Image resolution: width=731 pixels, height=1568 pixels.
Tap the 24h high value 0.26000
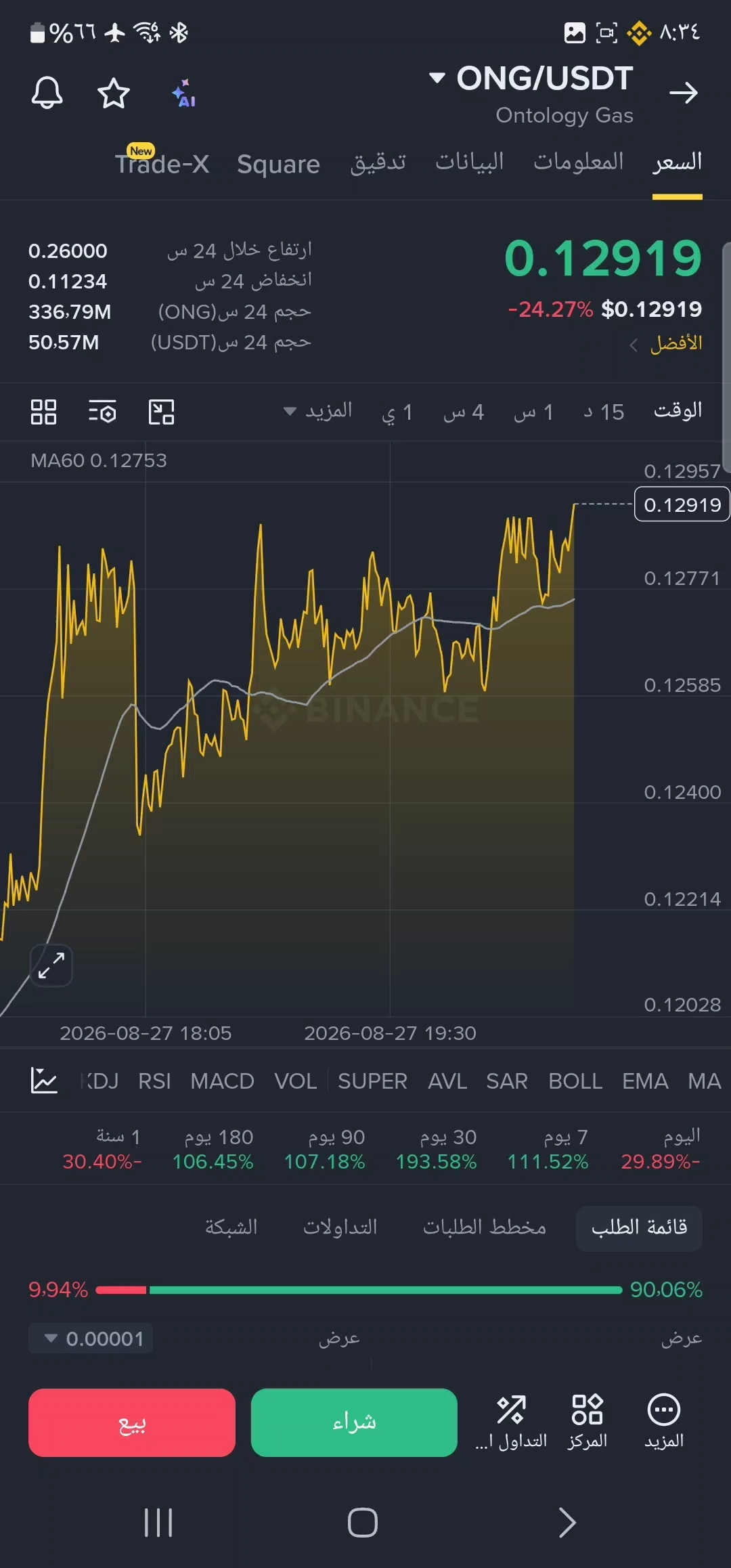click(x=68, y=251)
